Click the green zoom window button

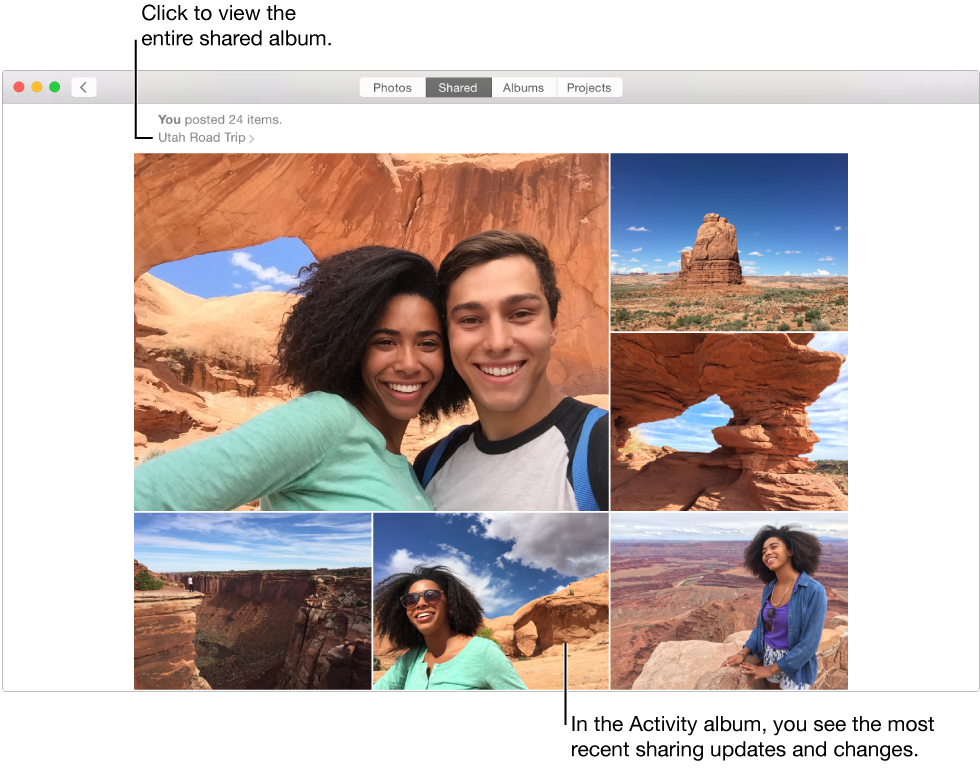tap(55, 87)
